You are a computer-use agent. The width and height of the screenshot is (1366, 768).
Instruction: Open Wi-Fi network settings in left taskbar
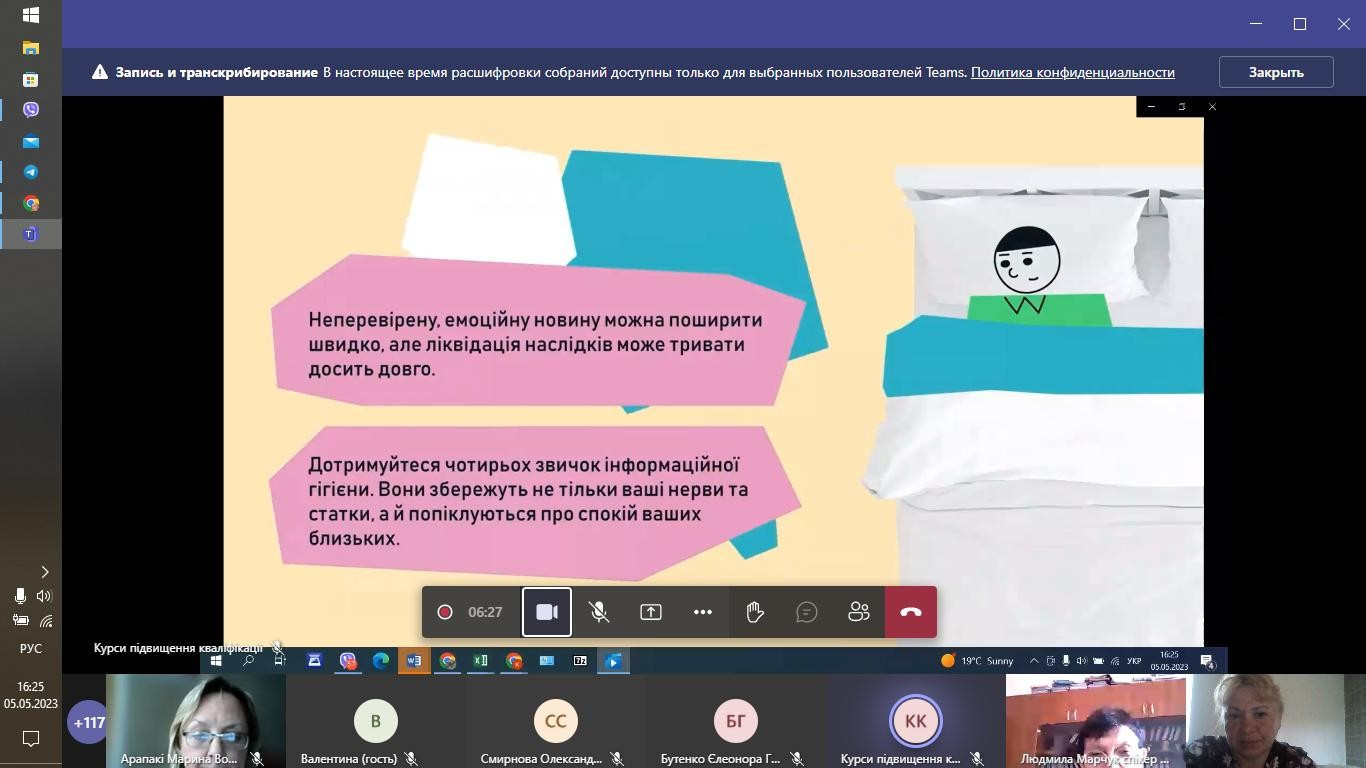click(45, 620)
